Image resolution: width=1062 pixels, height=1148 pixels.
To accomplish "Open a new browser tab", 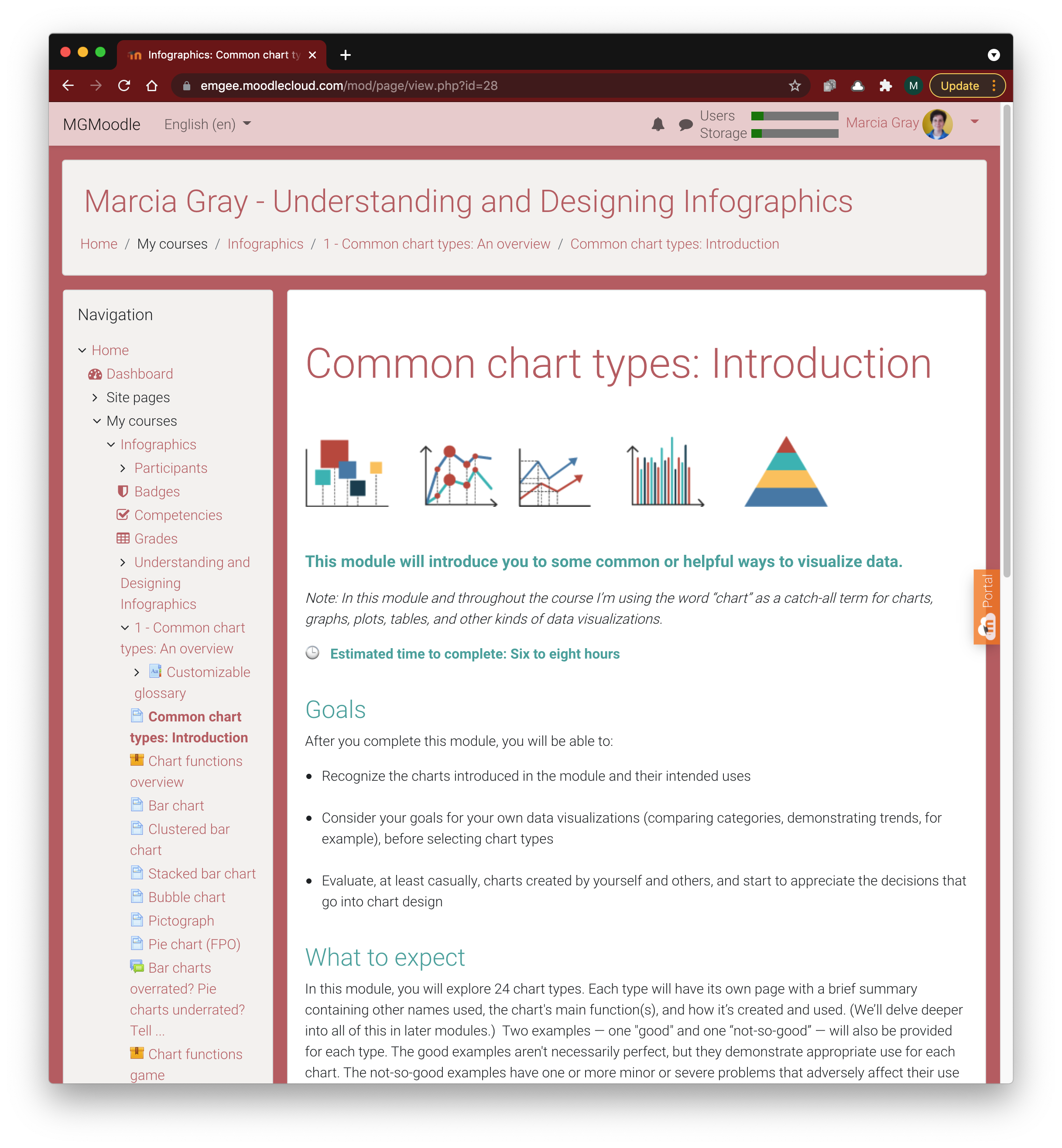I will click(x=346, y=55).
